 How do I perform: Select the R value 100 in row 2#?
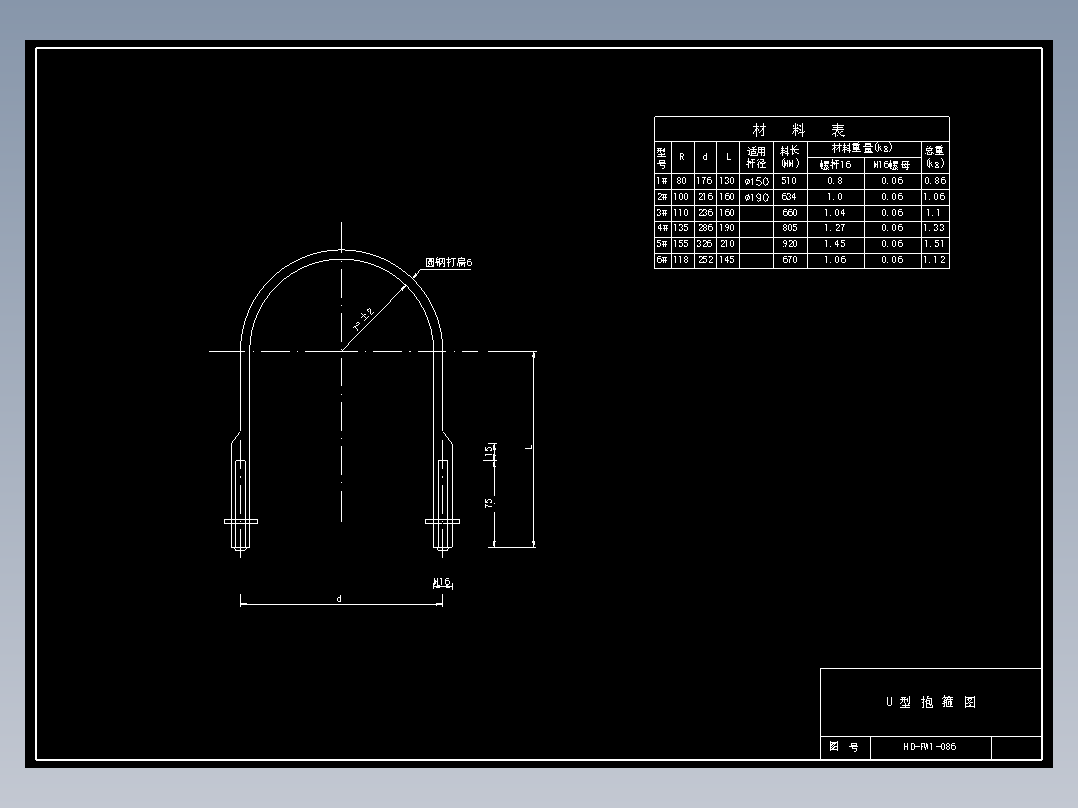pos(681,197)
